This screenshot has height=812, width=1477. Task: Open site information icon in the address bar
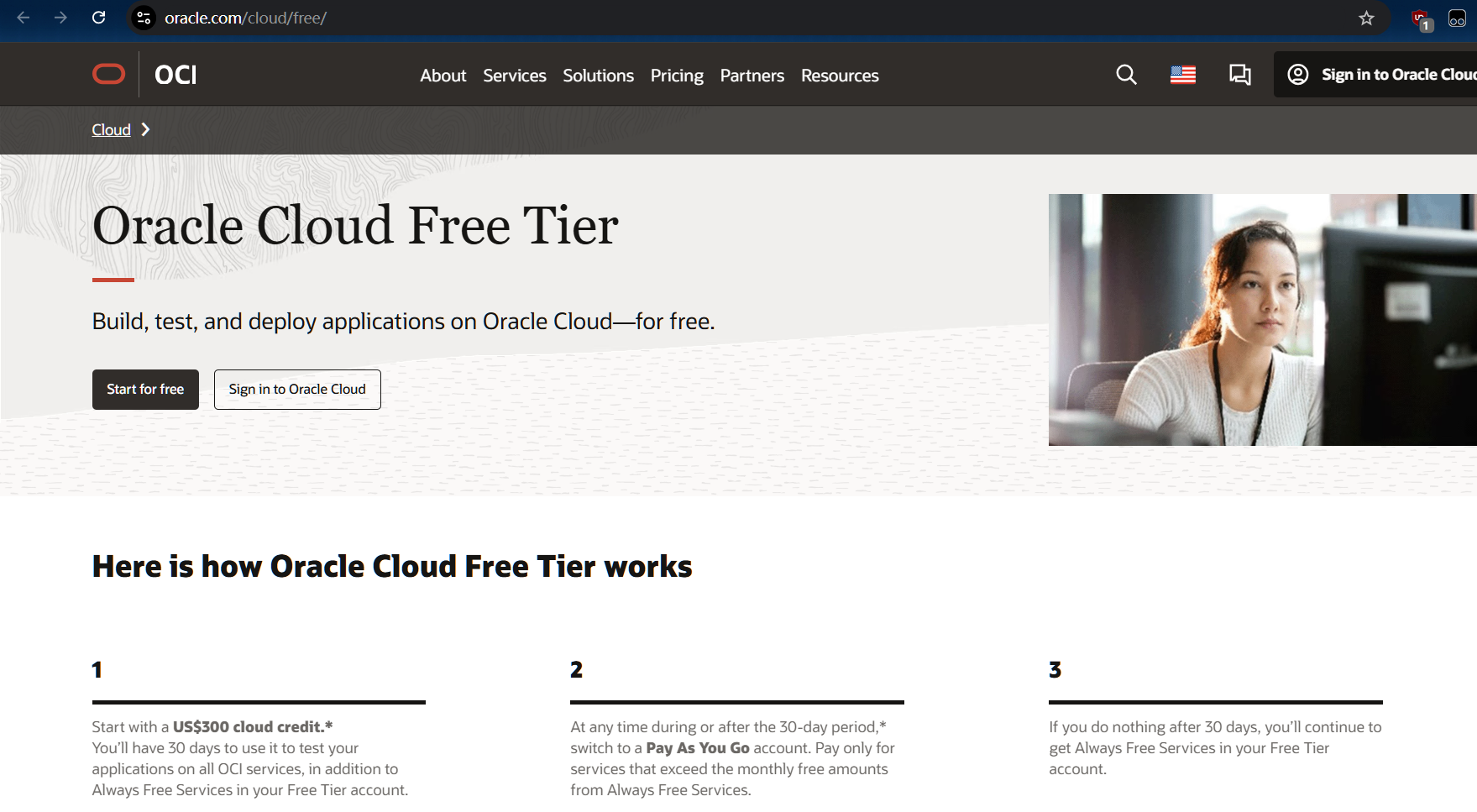tap(144, 18)
